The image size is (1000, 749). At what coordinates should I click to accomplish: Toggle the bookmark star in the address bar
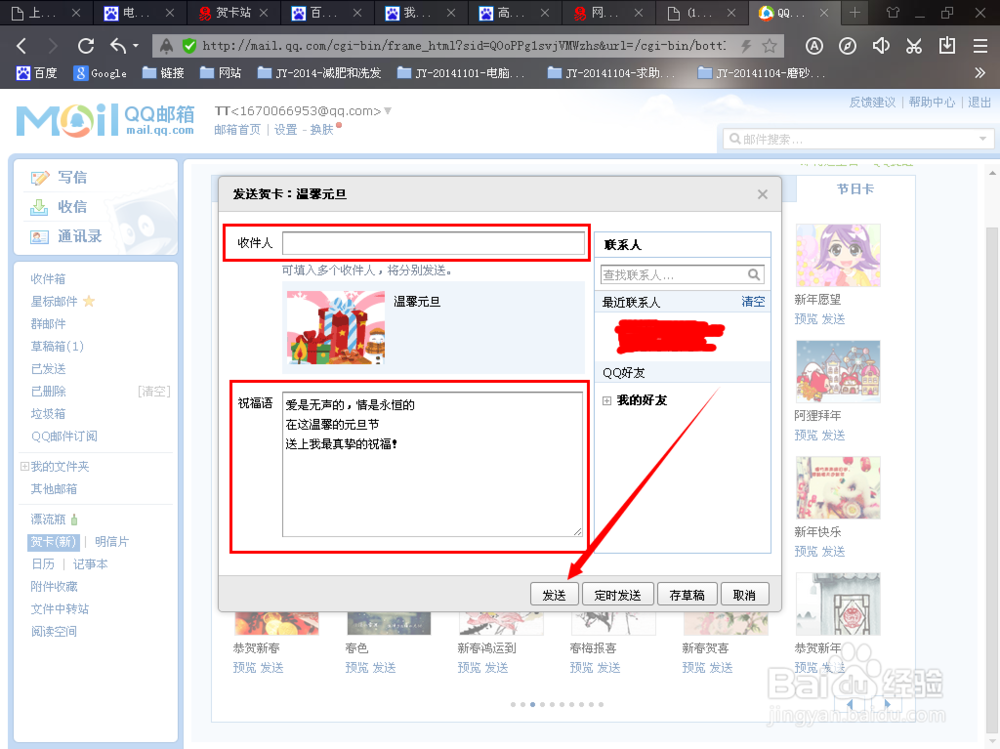click(769, 46)
